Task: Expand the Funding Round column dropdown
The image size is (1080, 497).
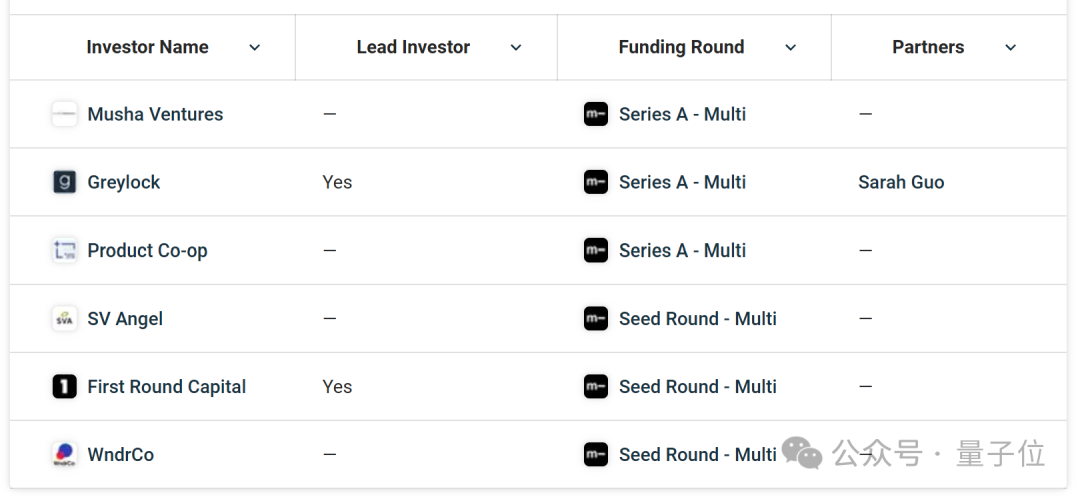Action: [790, 48]
